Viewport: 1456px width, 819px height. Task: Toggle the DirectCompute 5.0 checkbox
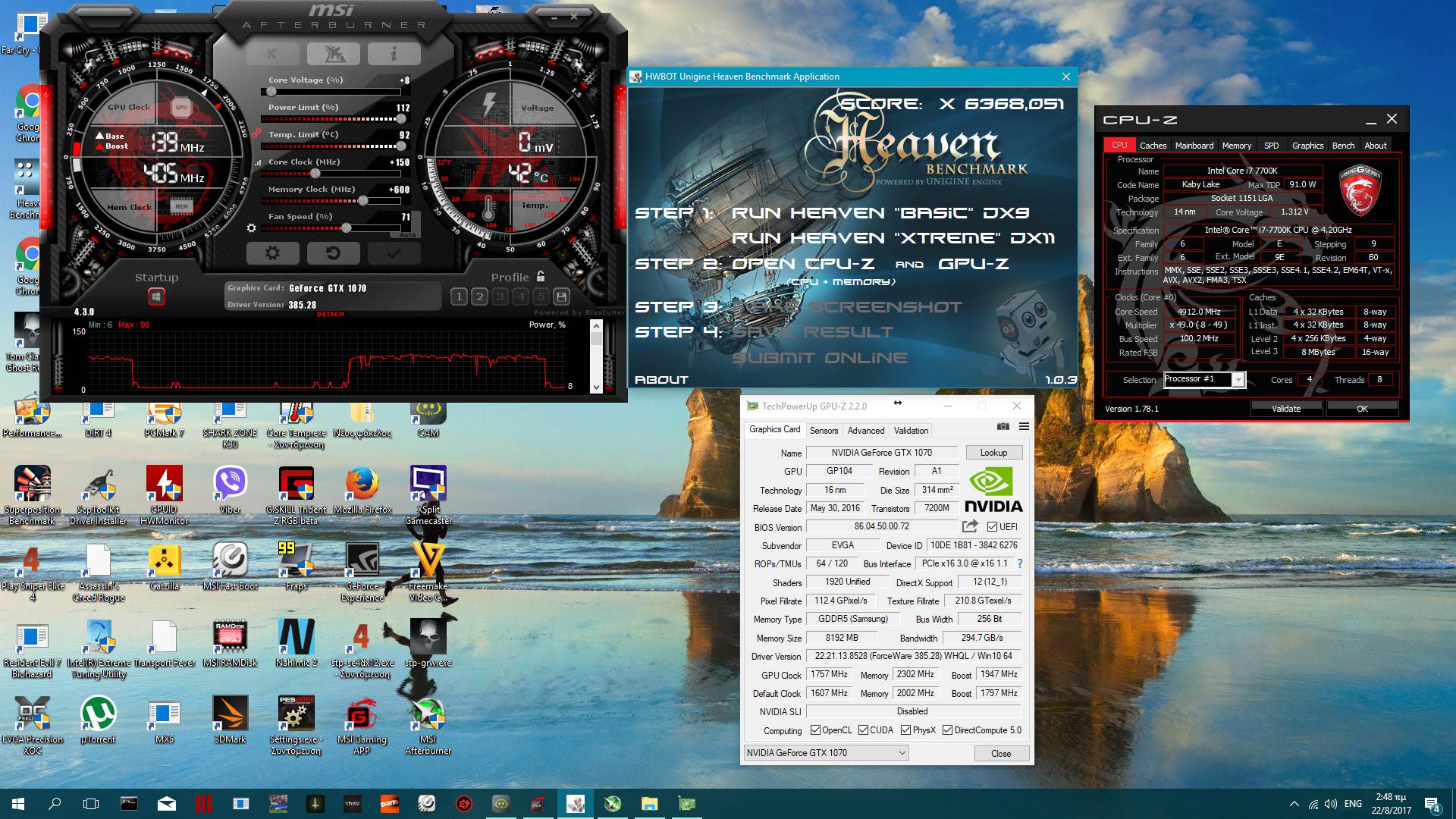[947, 730]
